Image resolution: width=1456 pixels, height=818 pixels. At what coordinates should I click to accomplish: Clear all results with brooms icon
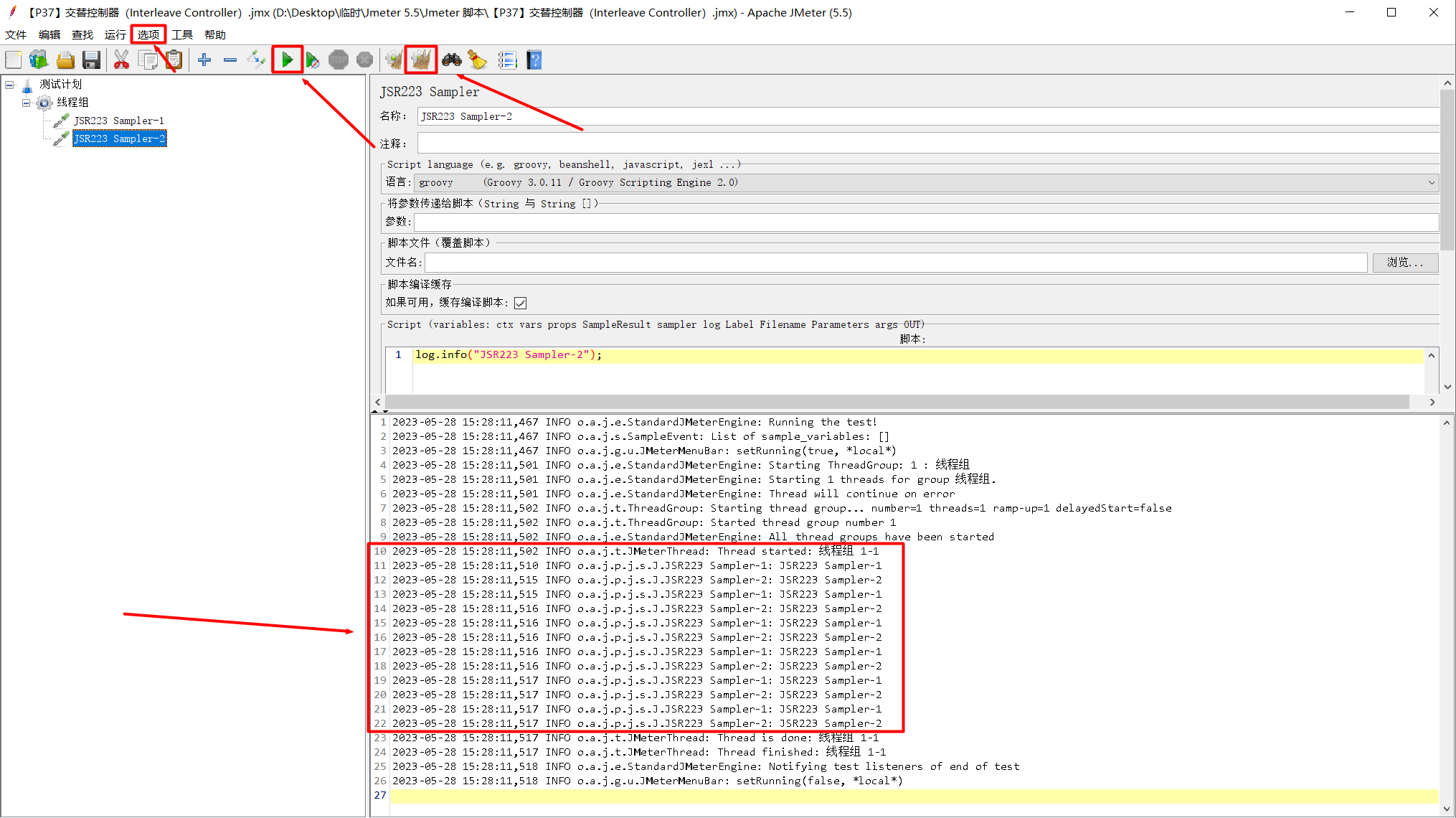tap(421, 60)
